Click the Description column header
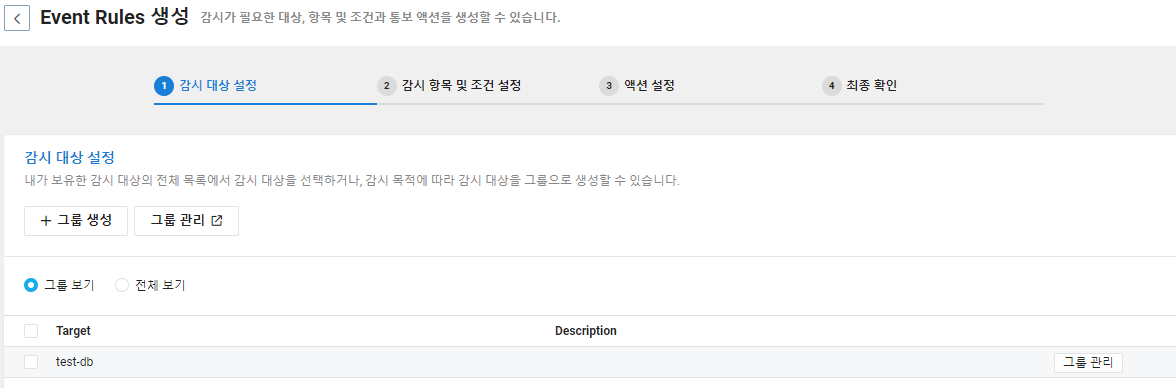This screenshot has width=1176, height=388. click(586, 331)
